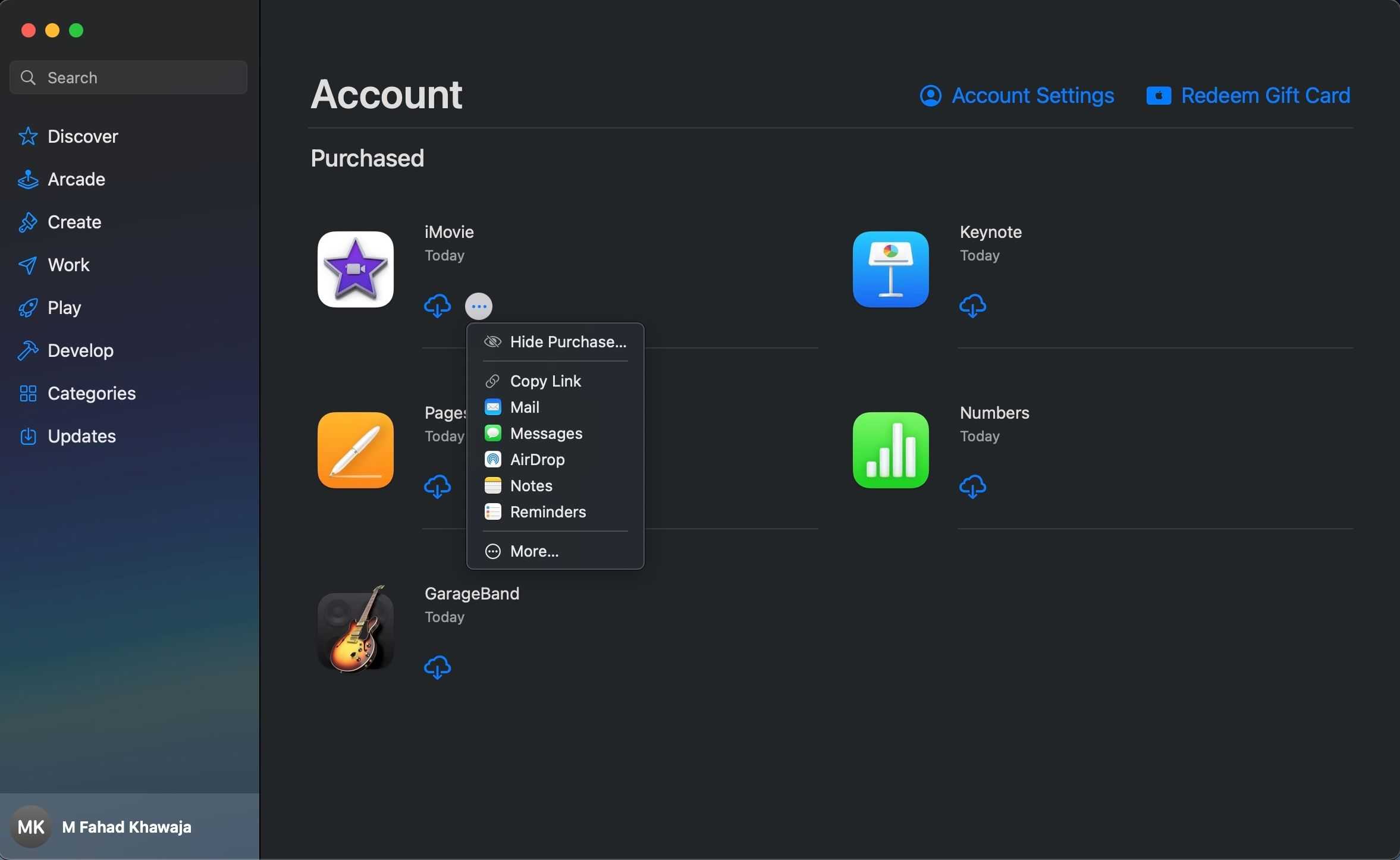Click the GarageBand app title
Screen dimensions: 1400x860
[472, 594]
